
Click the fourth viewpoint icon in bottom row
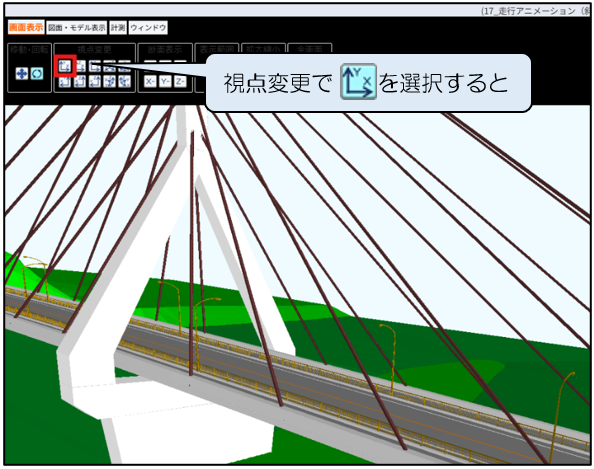point(109,81)
